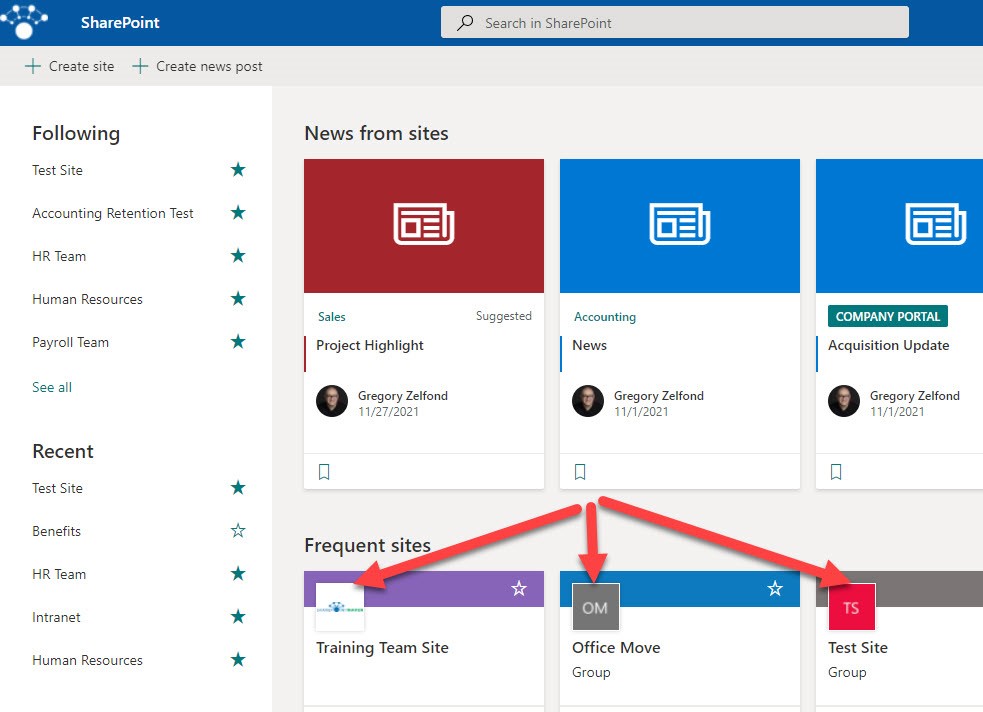
Task: Focus the Search in SharePoint box
Action: [675, 23]
